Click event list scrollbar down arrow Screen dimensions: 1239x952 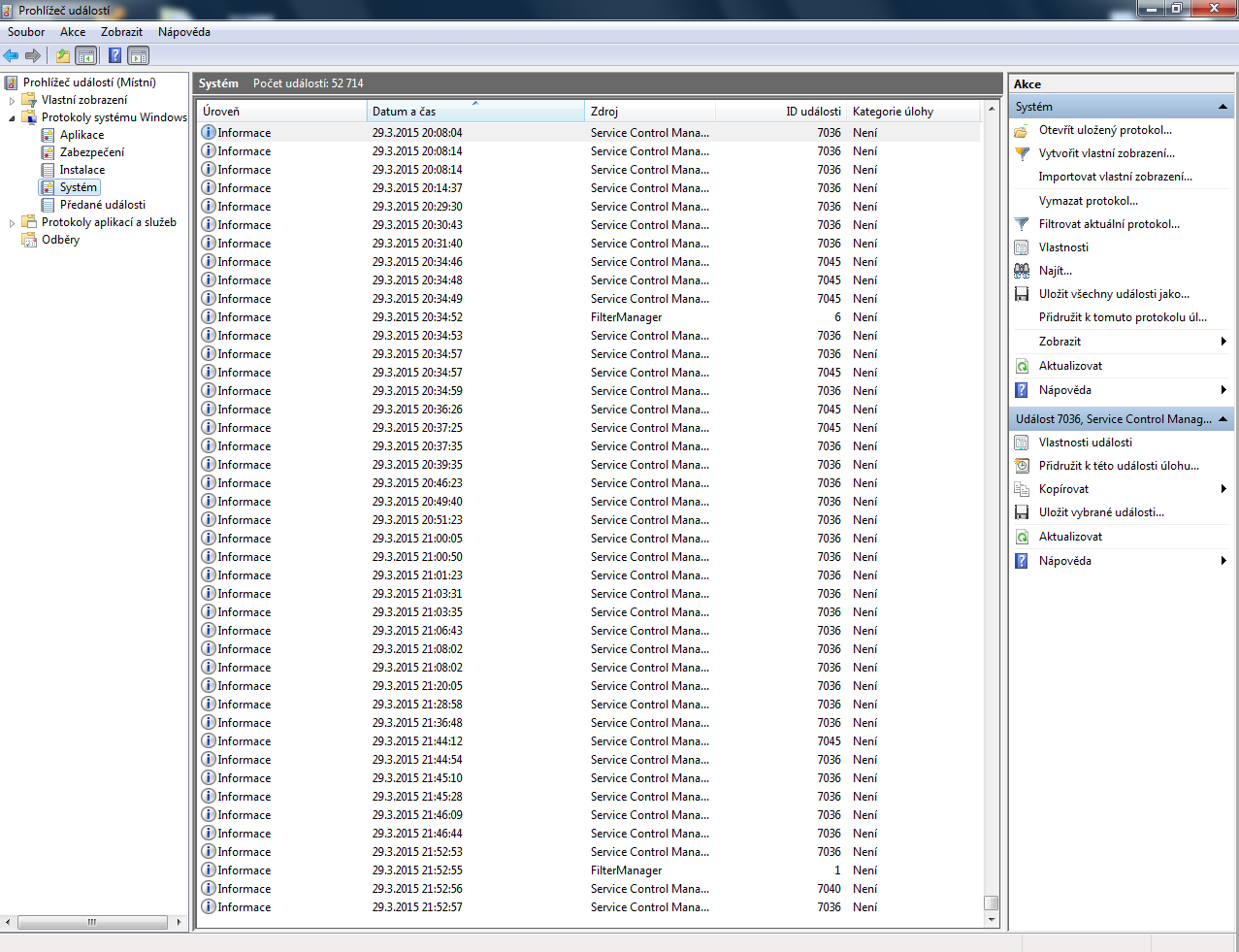(991, 919)
